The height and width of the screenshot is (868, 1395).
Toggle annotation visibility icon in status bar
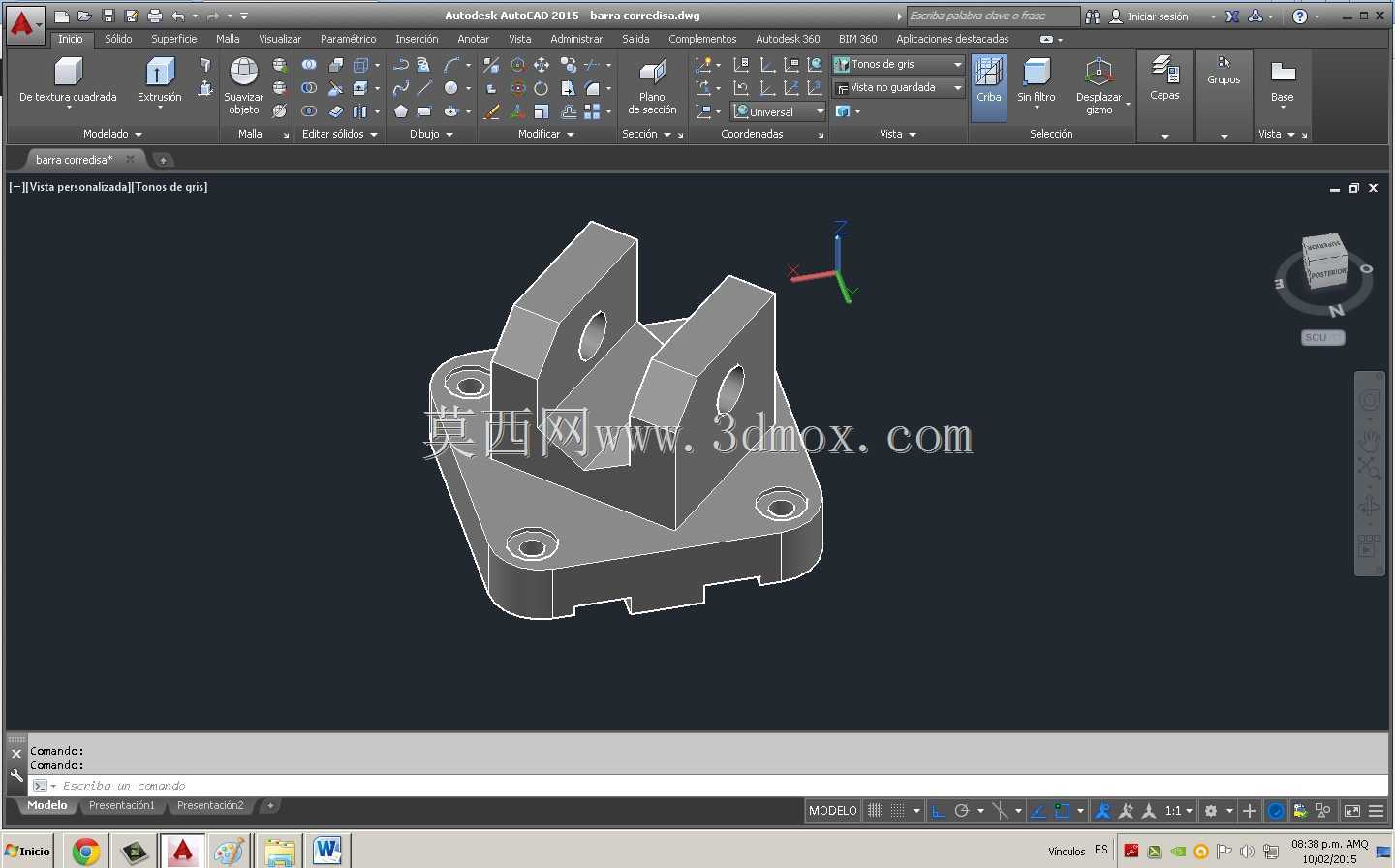(1102, 811)
